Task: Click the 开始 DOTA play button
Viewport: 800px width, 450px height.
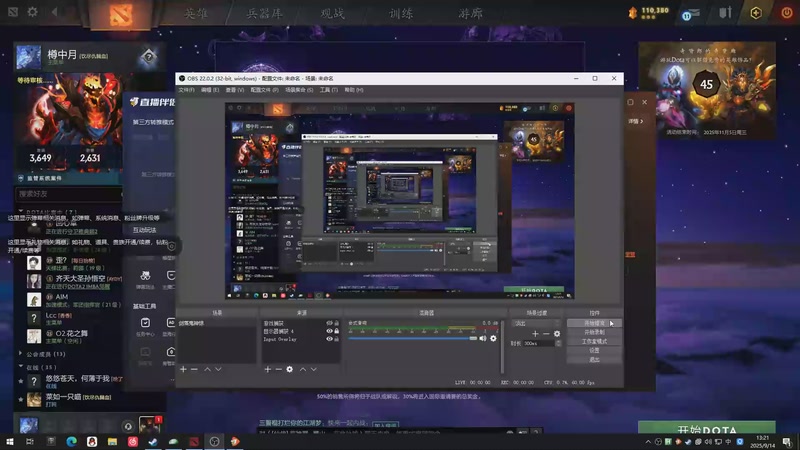Action: coord(707,429)
